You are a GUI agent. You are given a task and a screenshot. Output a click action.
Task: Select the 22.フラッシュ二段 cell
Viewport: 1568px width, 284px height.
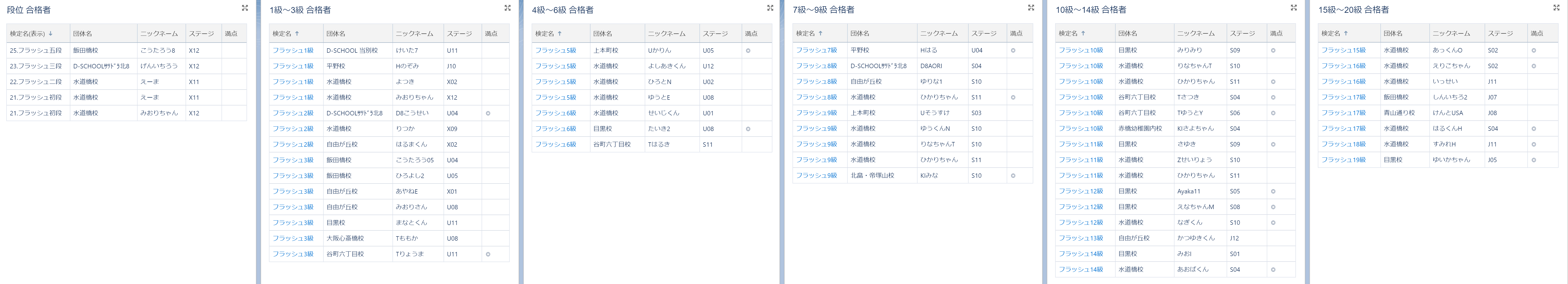click(x=38, y=82)
